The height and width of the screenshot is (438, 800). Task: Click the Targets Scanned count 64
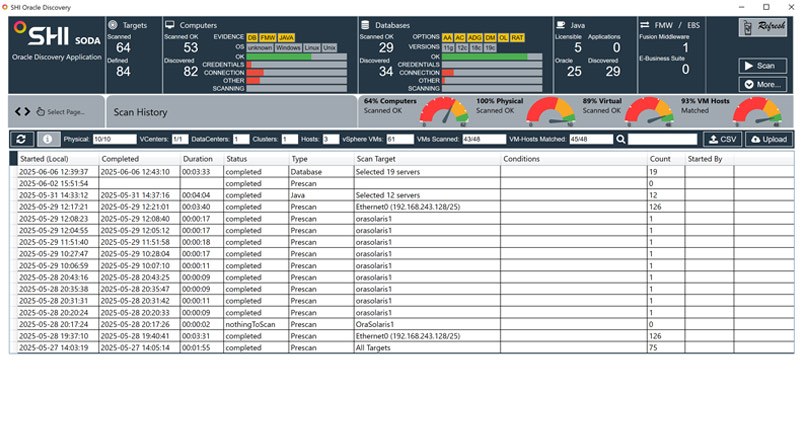point(123,47)
